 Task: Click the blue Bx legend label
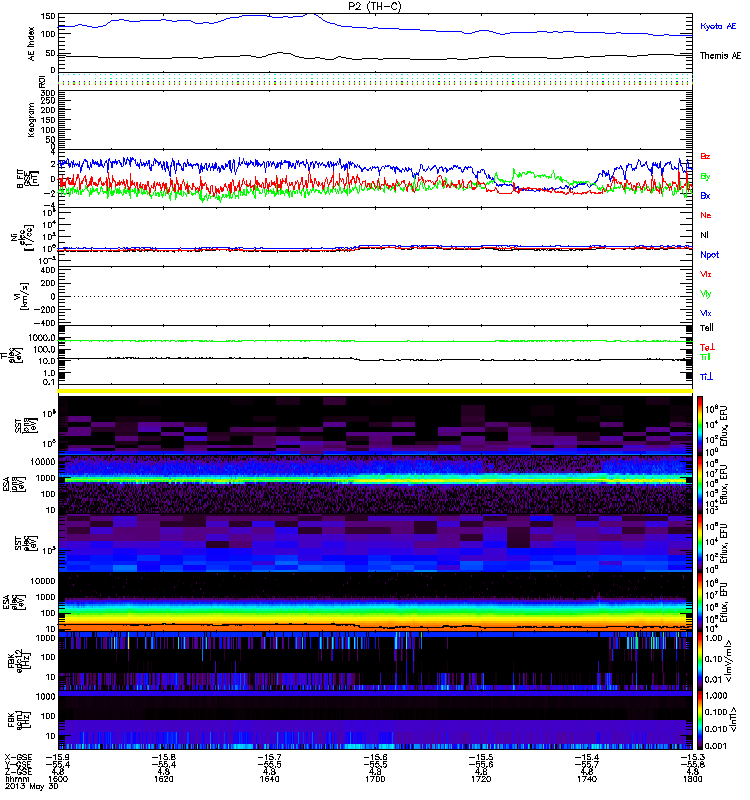coord(705,195)
